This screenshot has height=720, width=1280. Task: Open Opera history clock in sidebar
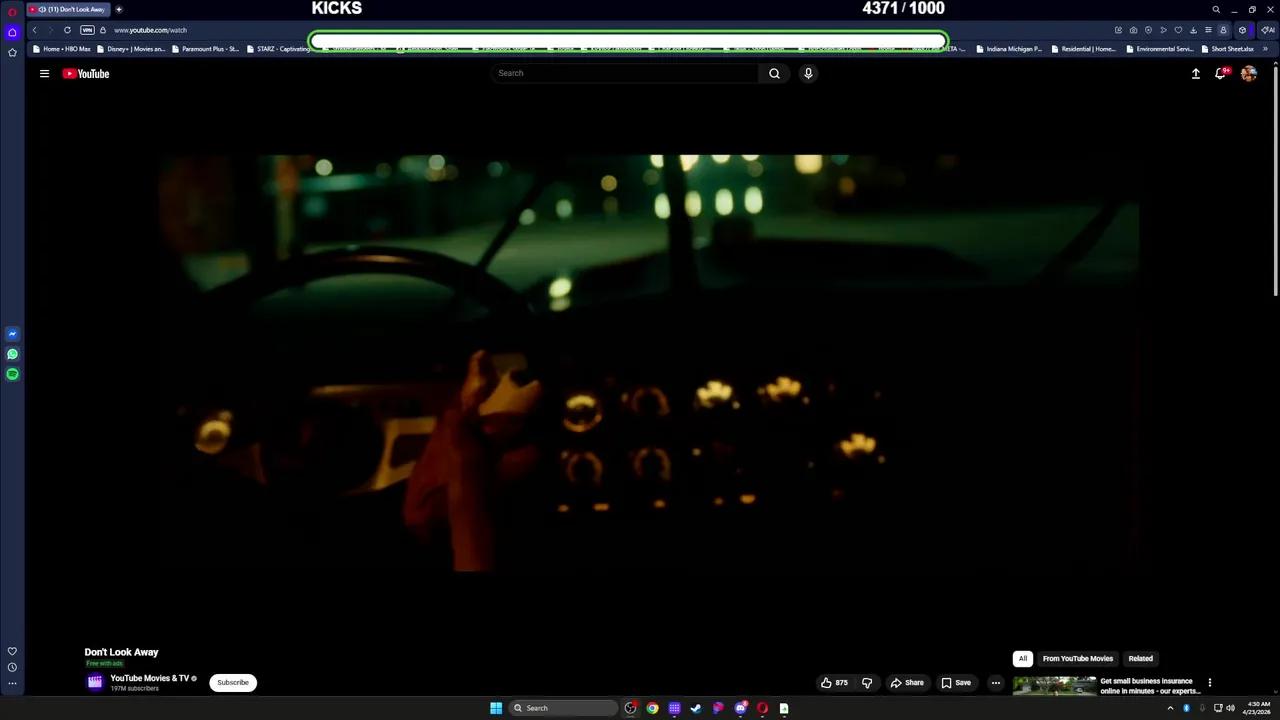click(12, 667)
